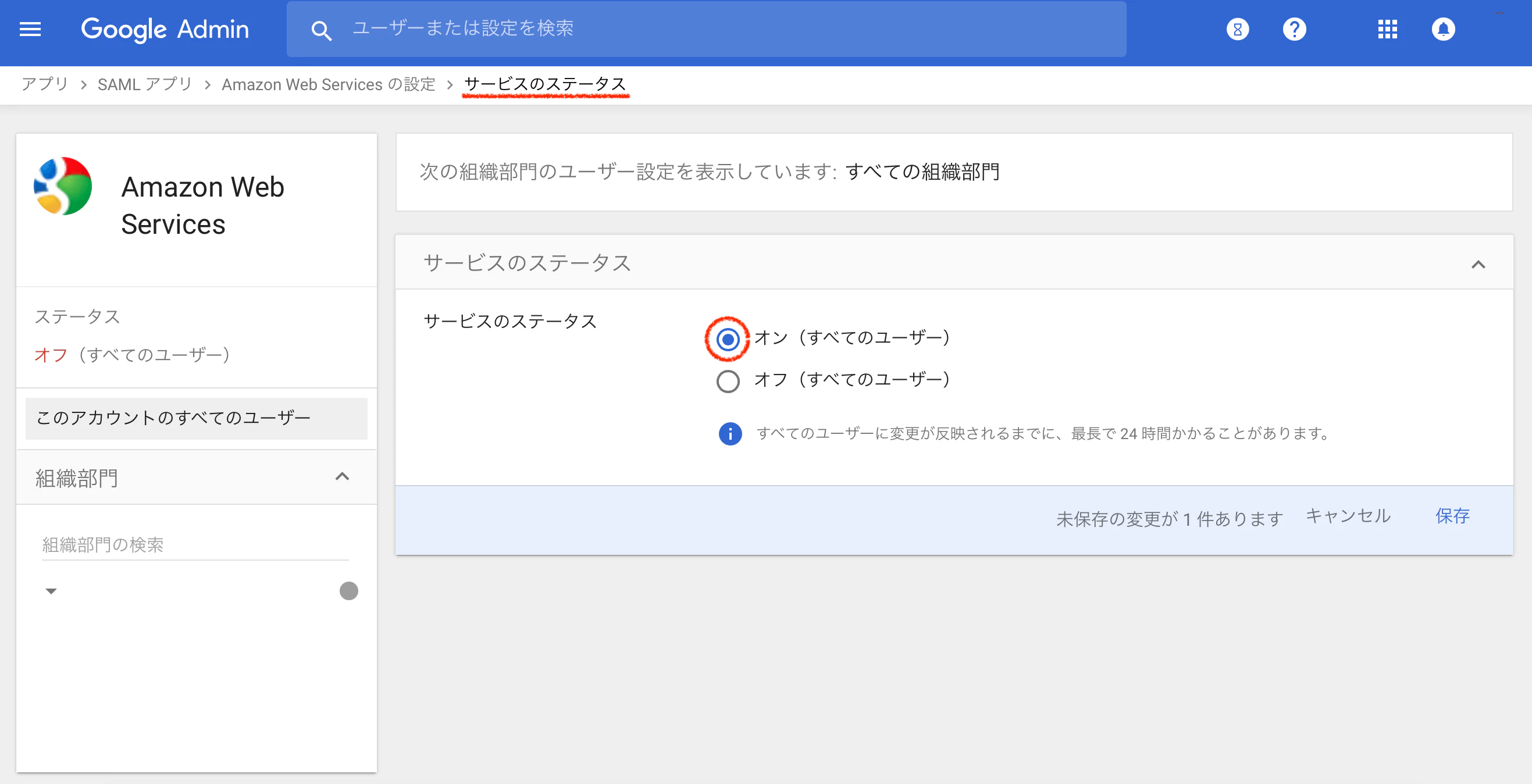Go to Amazon Web Services の設定 breadcrumb
This screenshot has height=784, width=1532.
pos(328,84)
